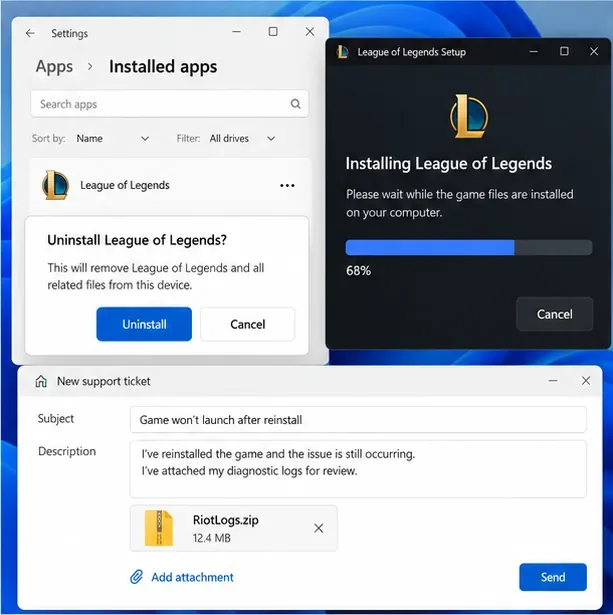This screenshot has height=615, width=613.
Task: Click the back arrow in Settings
Action: coord(30,33)
